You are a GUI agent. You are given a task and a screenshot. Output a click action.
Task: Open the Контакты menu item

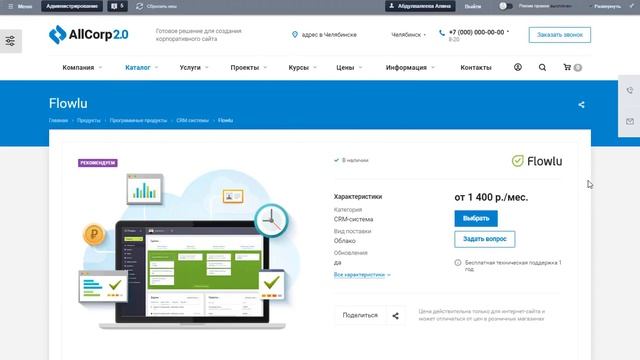476,67
